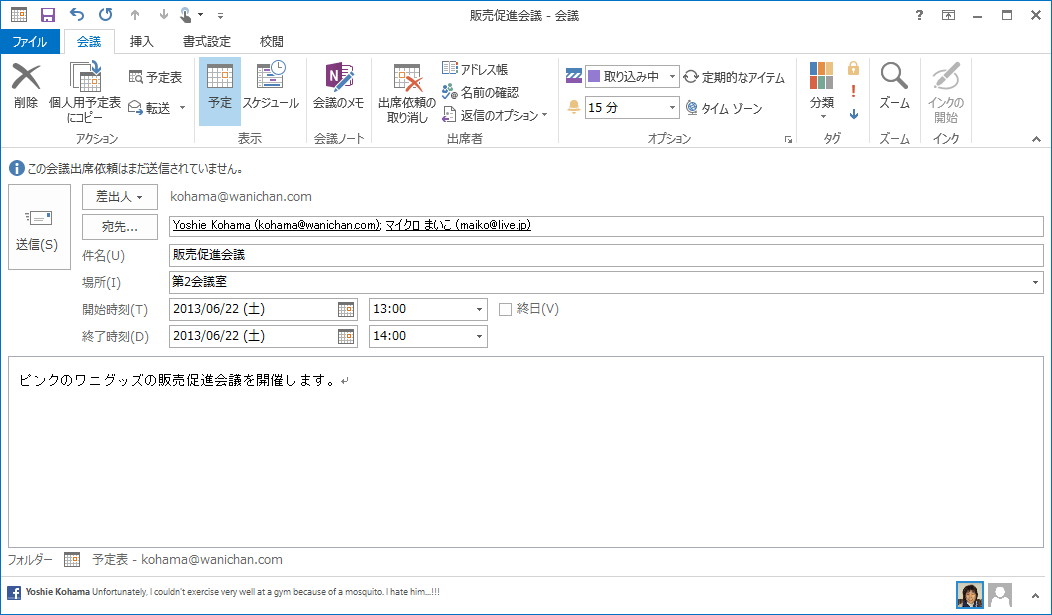Open the ファイル tab
This screenshot has height=615, width=1052.
30,42
